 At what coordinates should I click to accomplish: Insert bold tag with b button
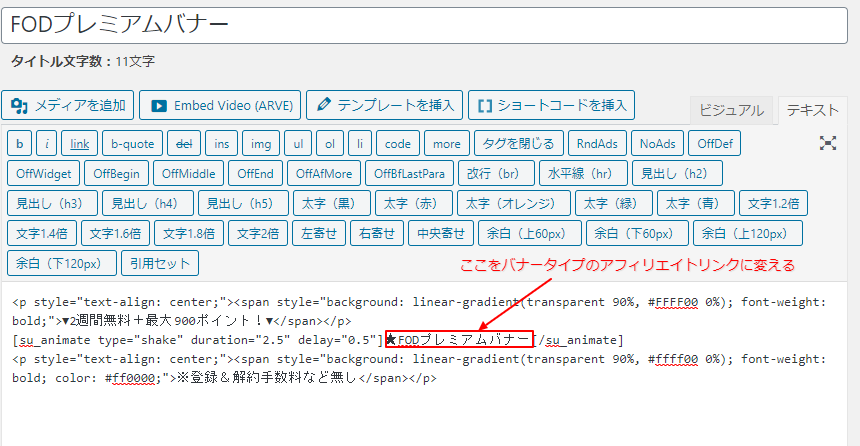[20, 144]
